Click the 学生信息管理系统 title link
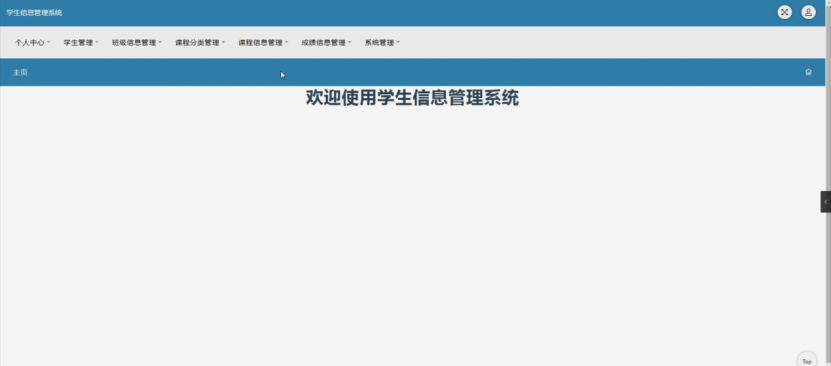831x366 pixels. coord(34,13)
